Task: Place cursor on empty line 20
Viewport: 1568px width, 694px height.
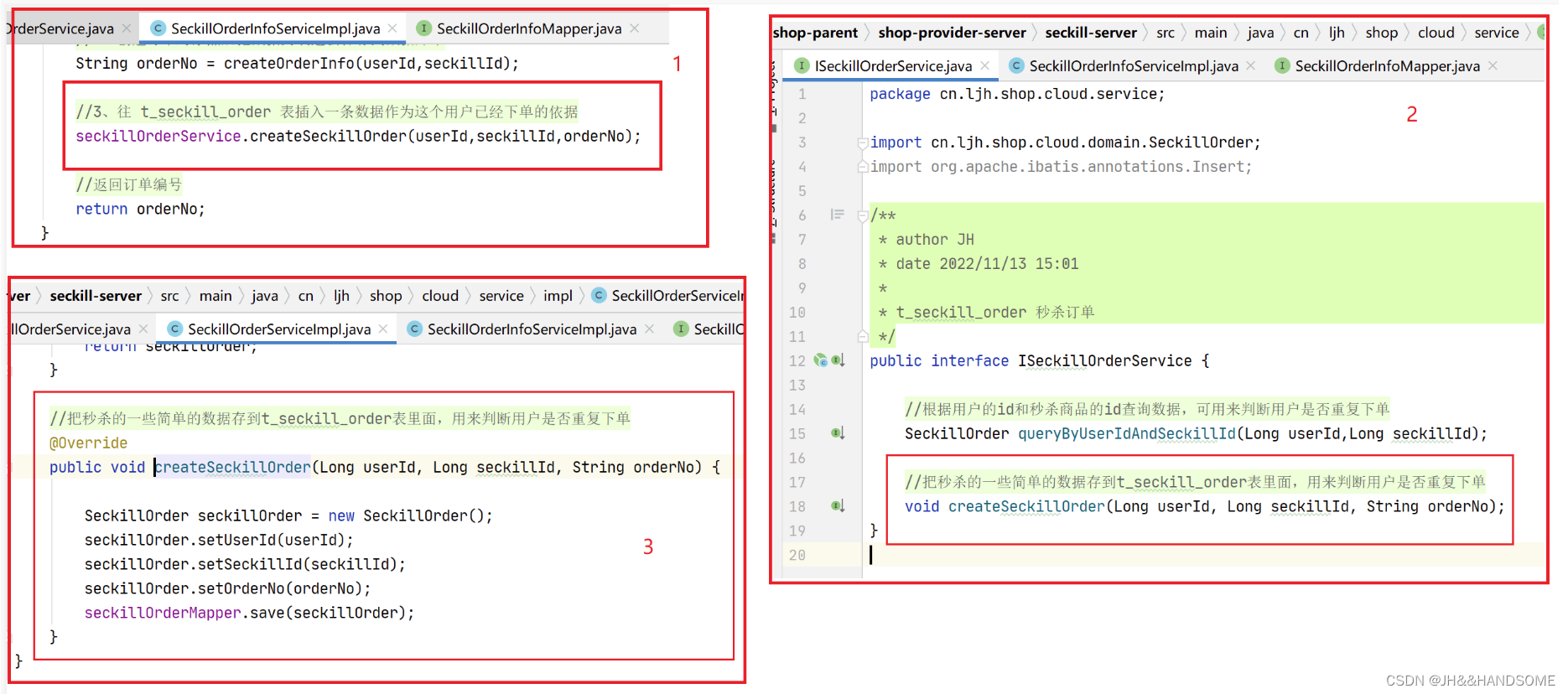Action: 1202,555
